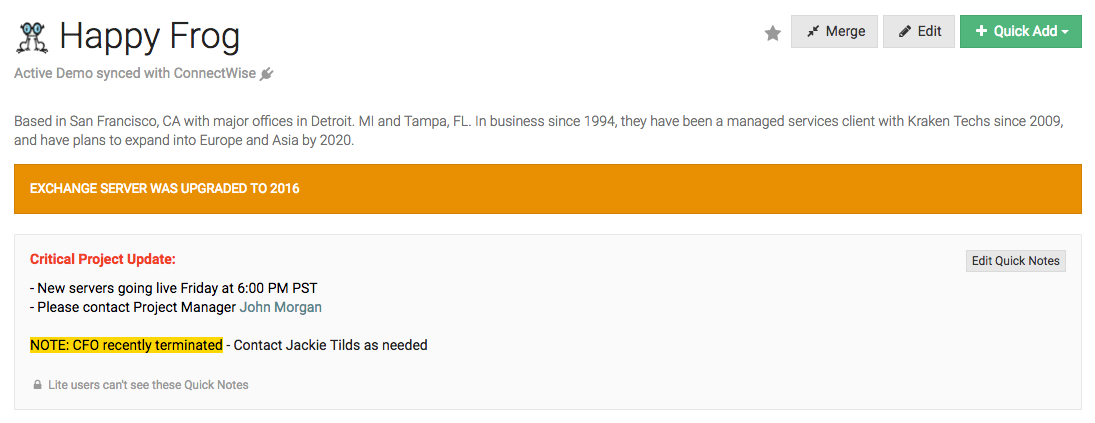Click the ConnectWise plug sync icon
Screen dimensions: 1095x423
pyautogui.click(x=266, y=73)
